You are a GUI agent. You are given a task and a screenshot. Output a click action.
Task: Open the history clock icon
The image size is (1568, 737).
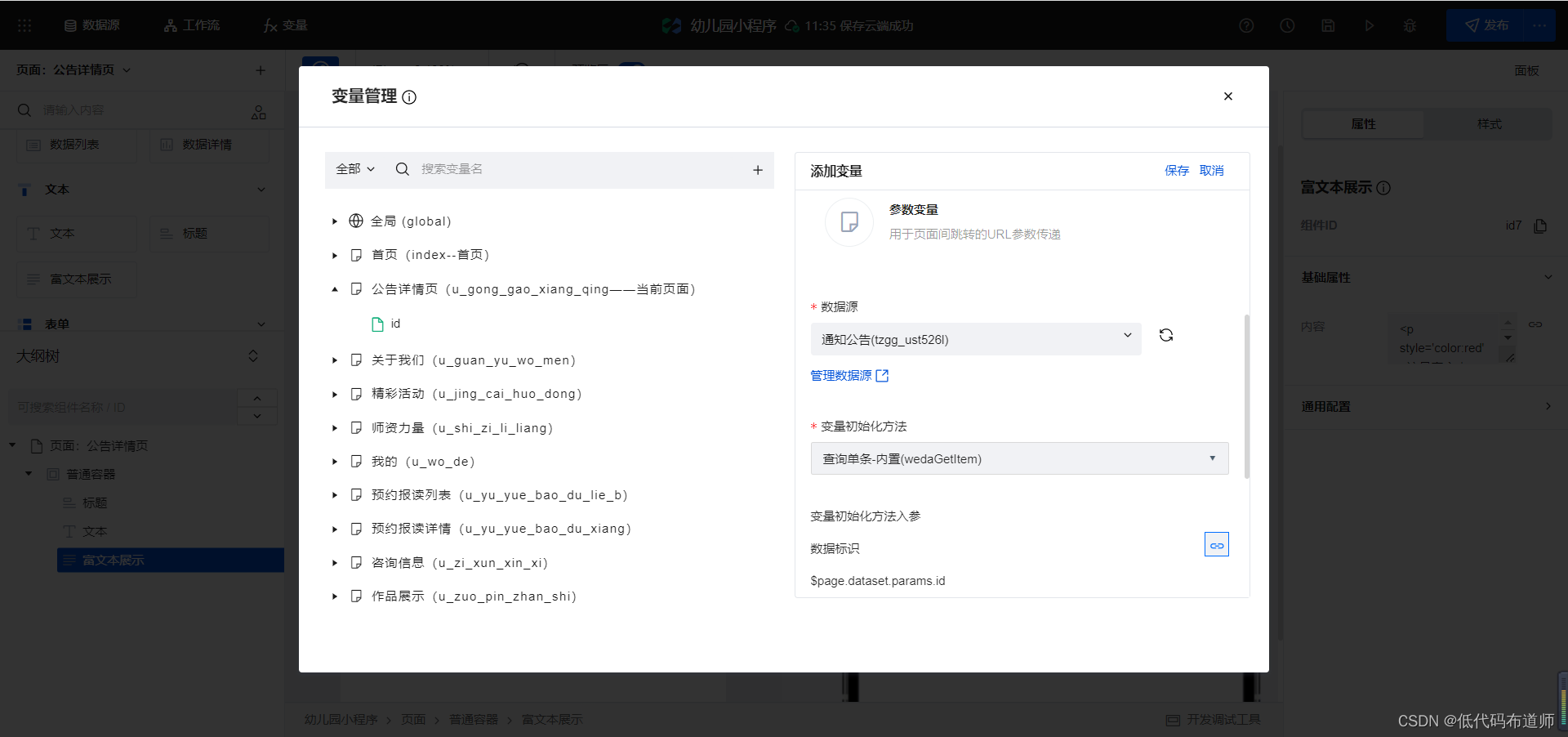coord(1287,25)
